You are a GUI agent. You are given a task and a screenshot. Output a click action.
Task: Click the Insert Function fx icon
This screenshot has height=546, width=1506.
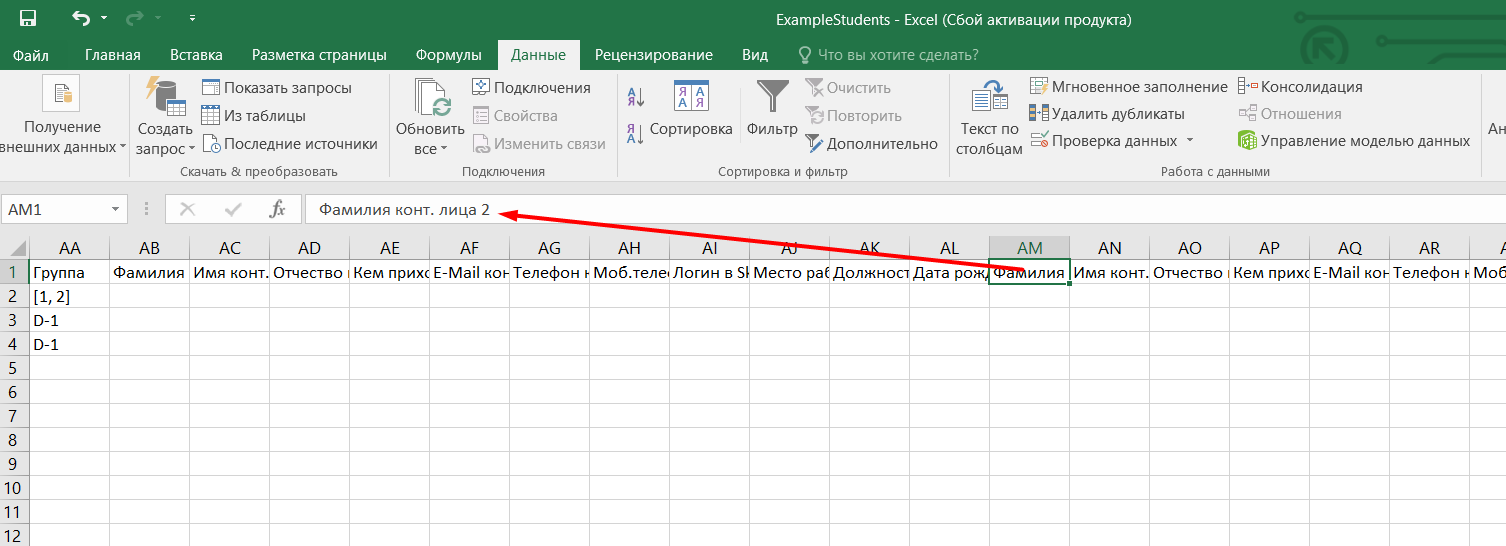tap(278, 210)
